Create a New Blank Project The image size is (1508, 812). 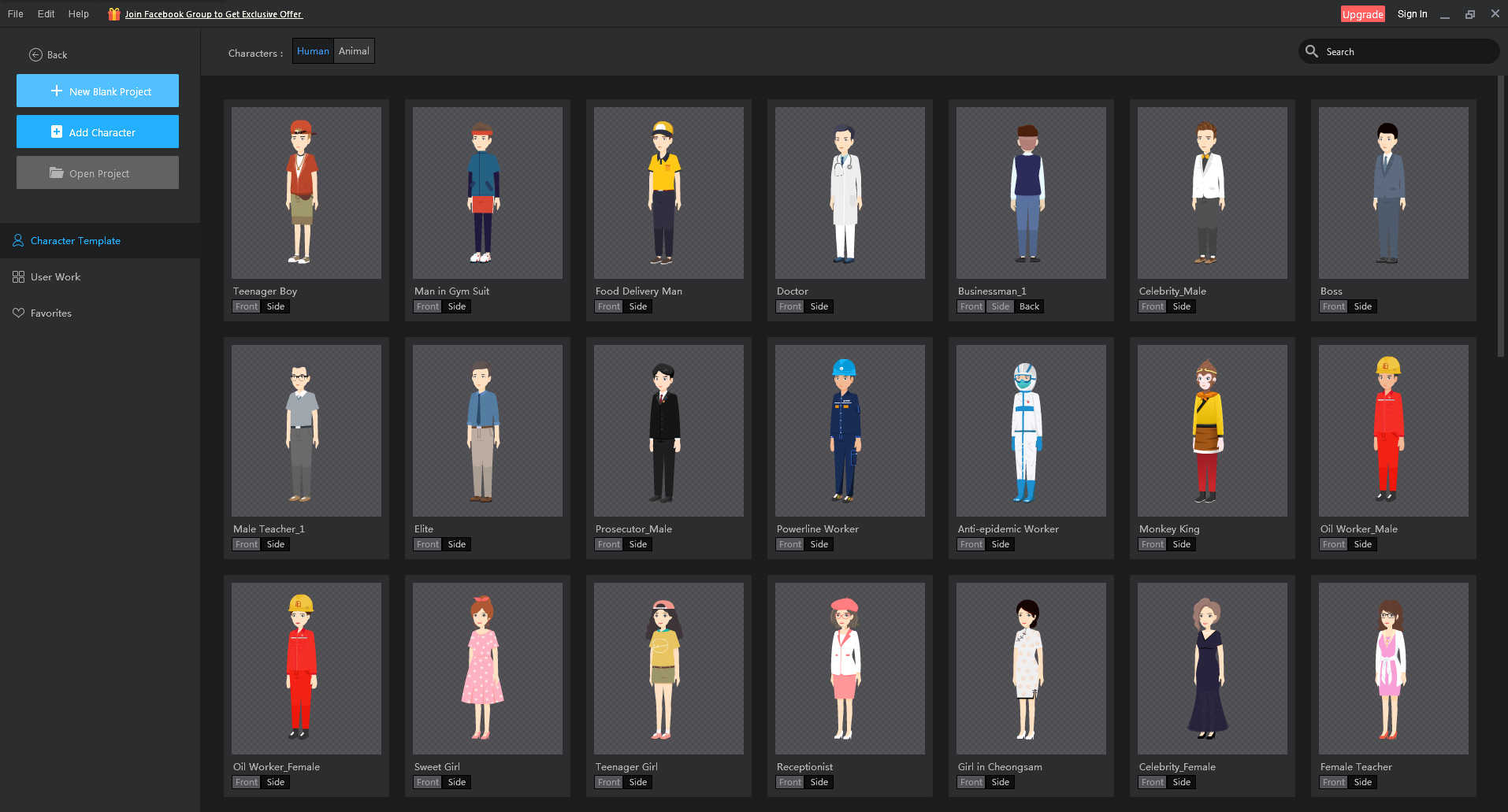[x=98, y=91]
